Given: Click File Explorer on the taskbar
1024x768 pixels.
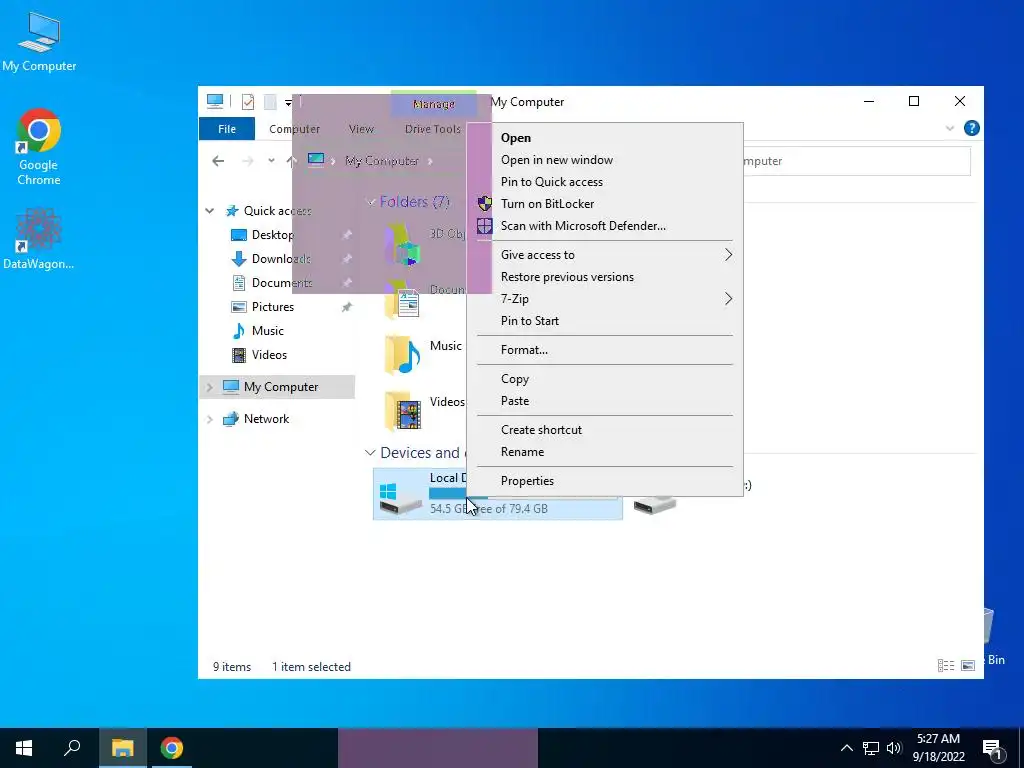Looking at the screenshot, I should (x=122, y=748).
